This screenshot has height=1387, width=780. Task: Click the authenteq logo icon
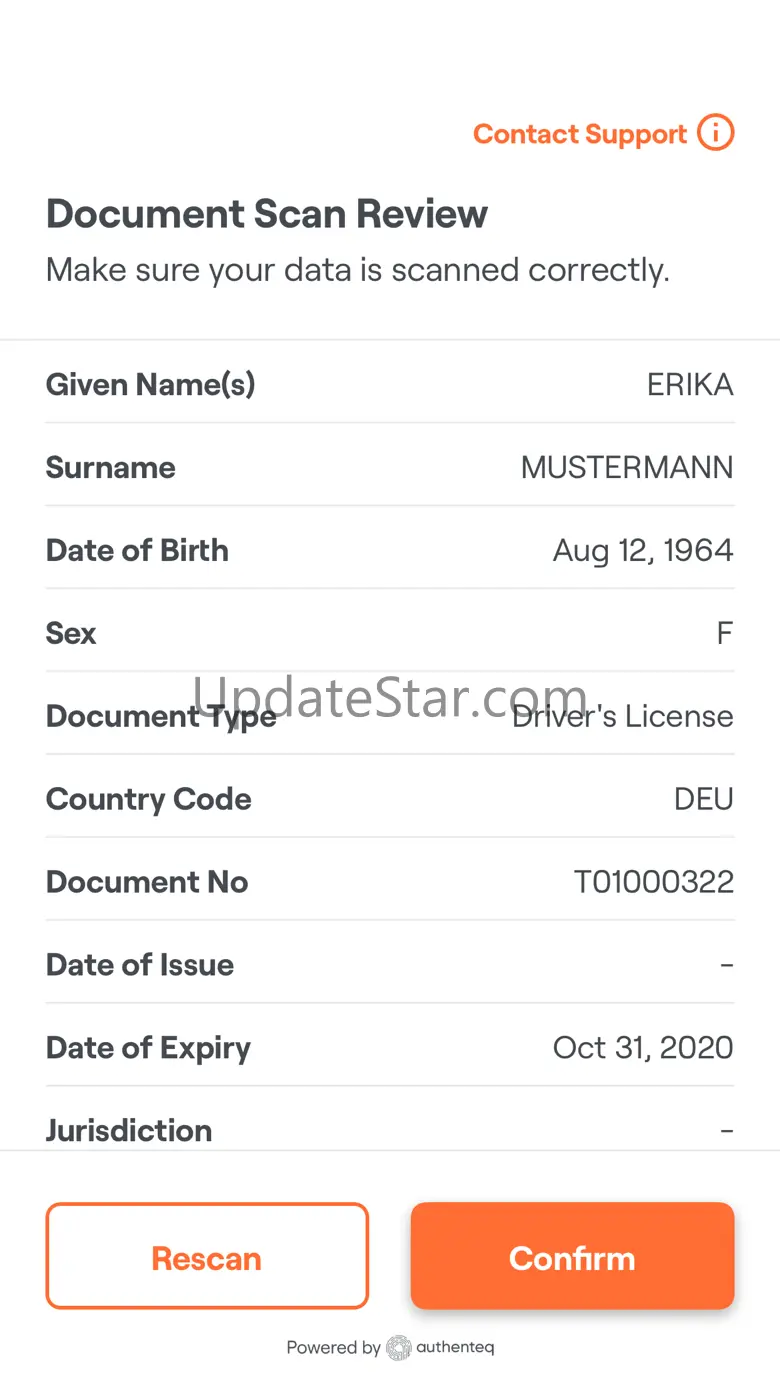pos(399,1347)
